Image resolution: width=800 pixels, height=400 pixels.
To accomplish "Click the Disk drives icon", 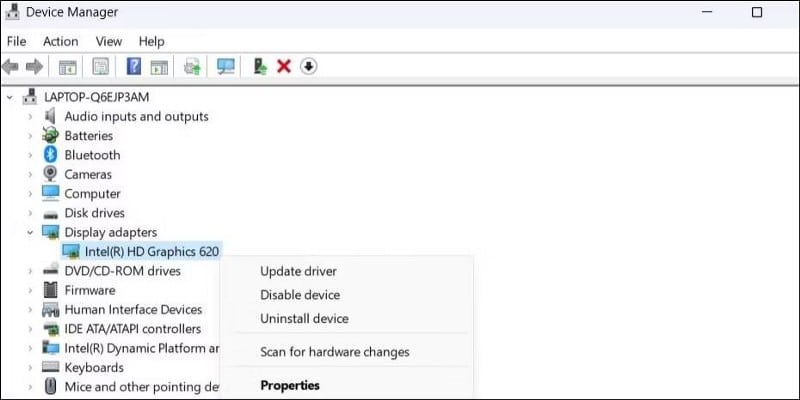I will (50, 213).
